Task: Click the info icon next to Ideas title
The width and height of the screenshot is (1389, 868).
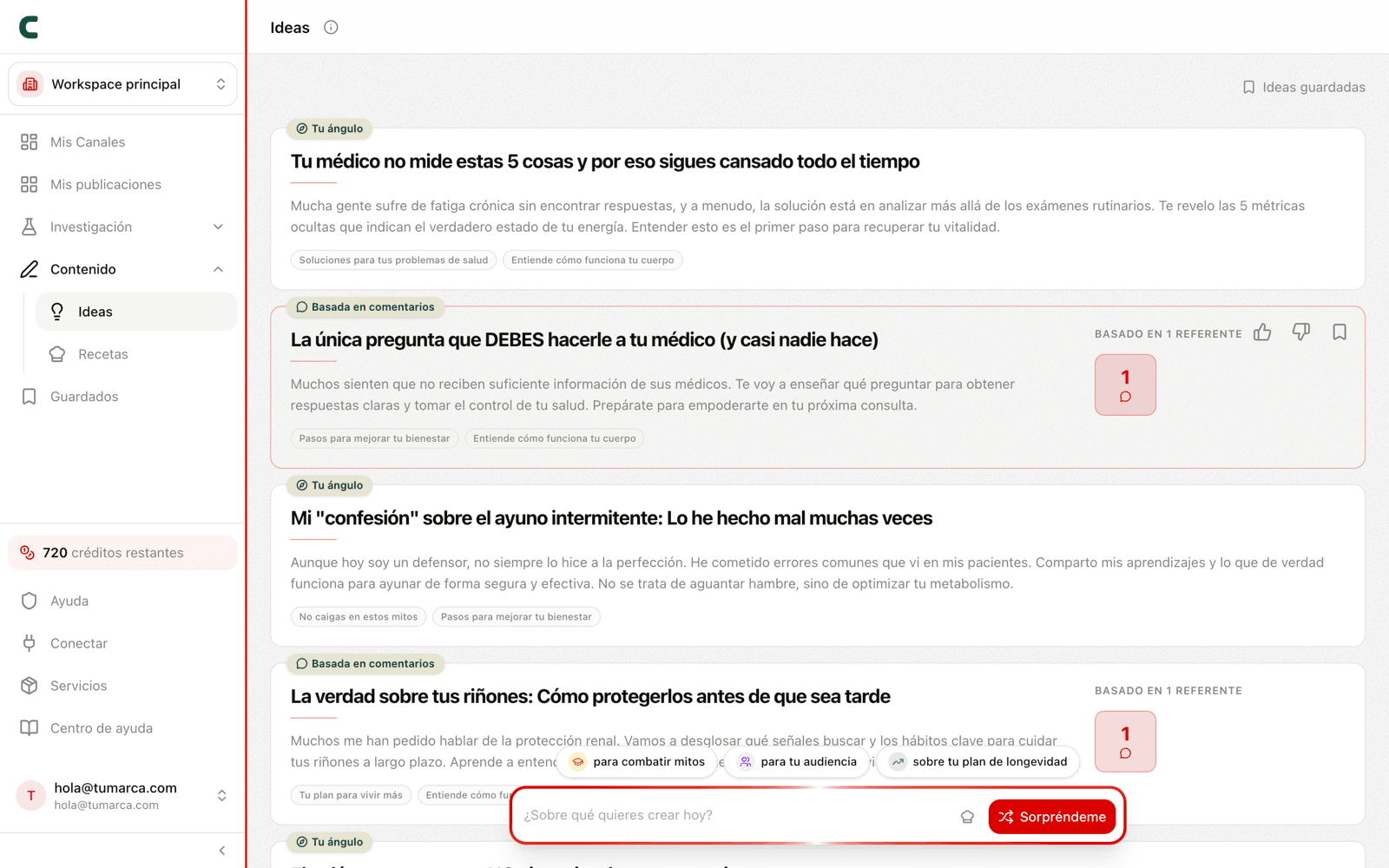Action: [x=331, y=27]
